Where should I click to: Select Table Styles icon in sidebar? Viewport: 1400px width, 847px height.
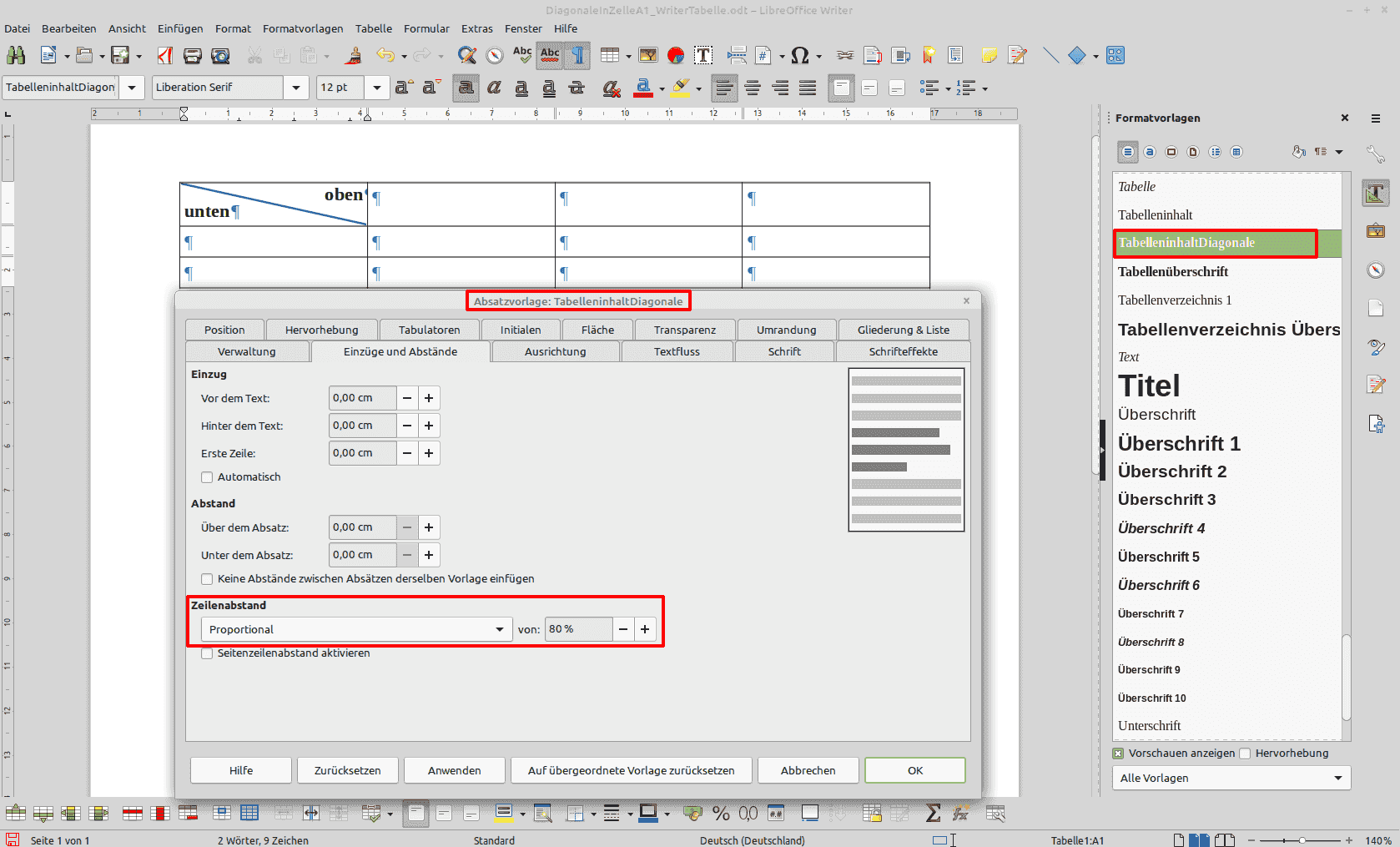tap(1236, 152)
